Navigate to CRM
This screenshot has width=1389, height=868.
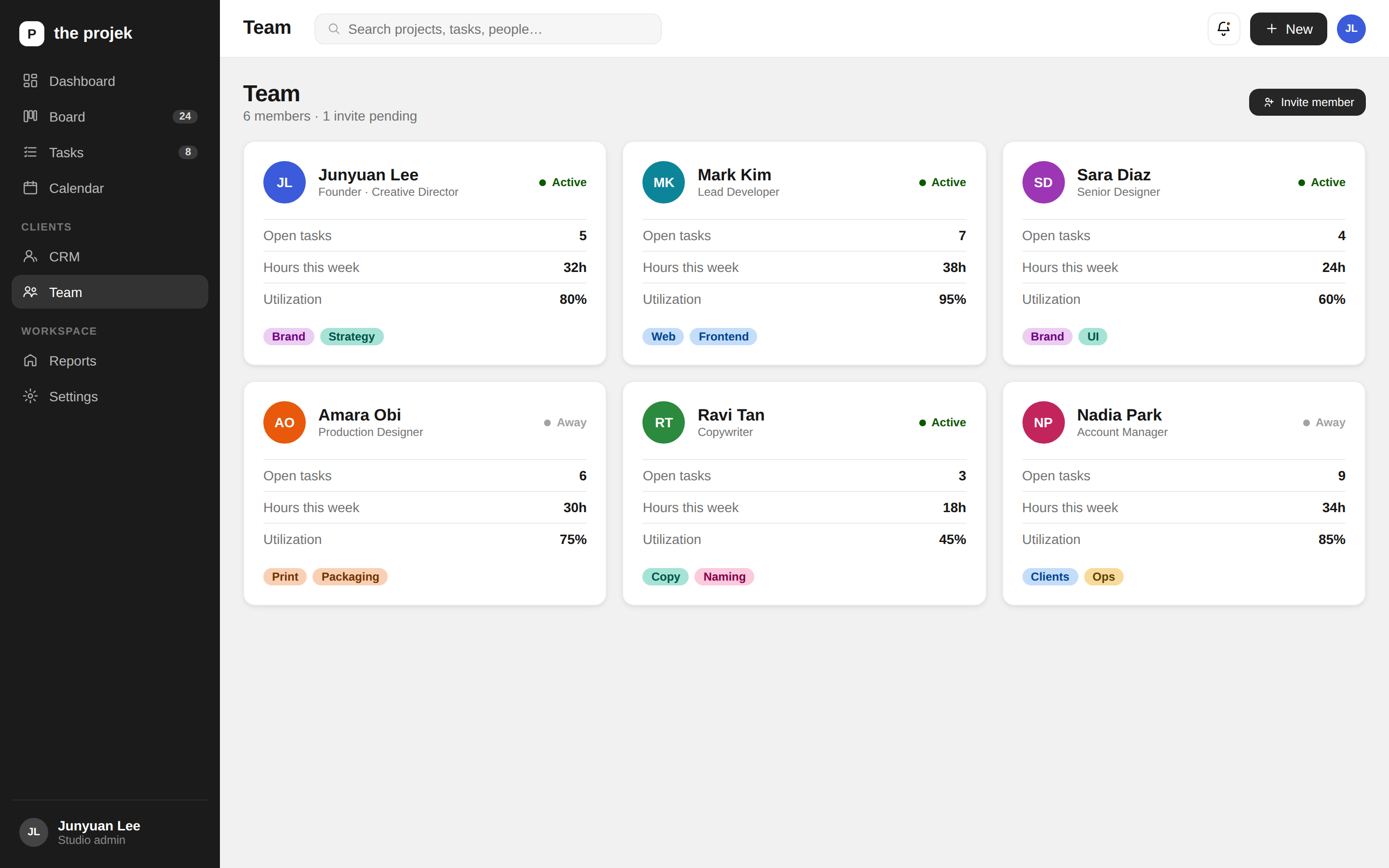tap(109, 257)
